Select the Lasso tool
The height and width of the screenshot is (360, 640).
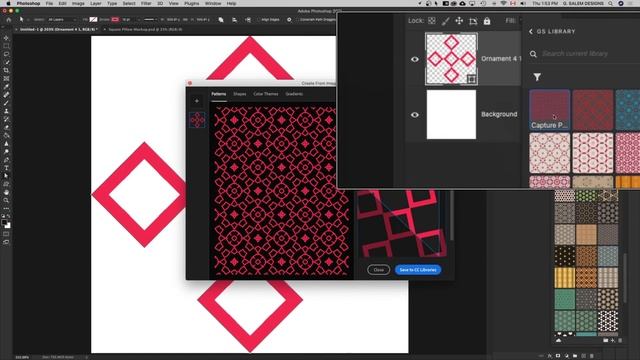coord(6,54)
